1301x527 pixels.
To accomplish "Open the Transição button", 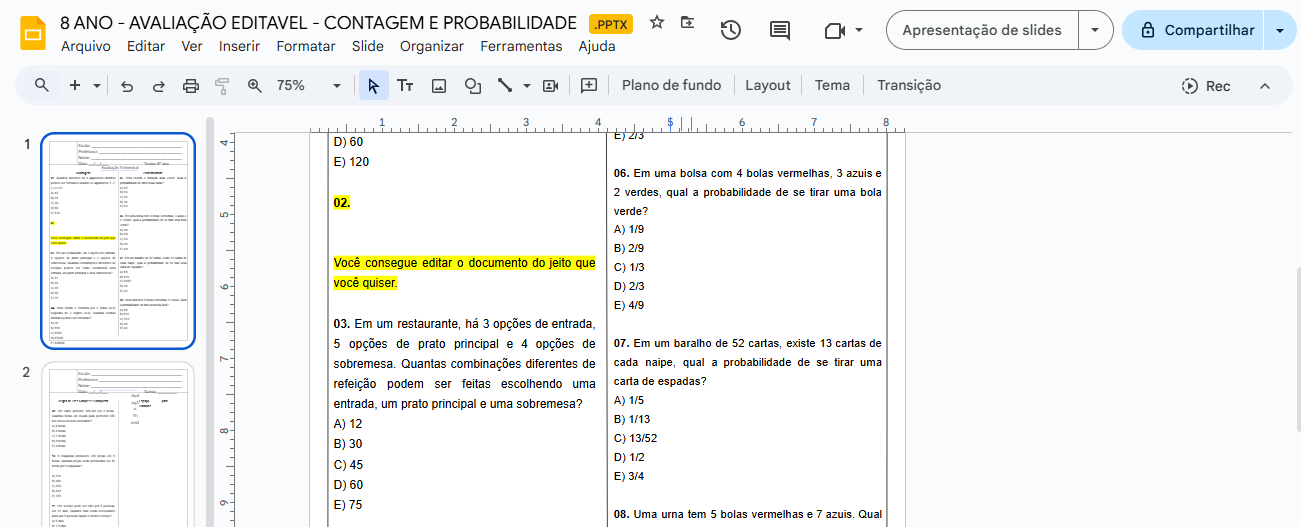I will [909, 86].
